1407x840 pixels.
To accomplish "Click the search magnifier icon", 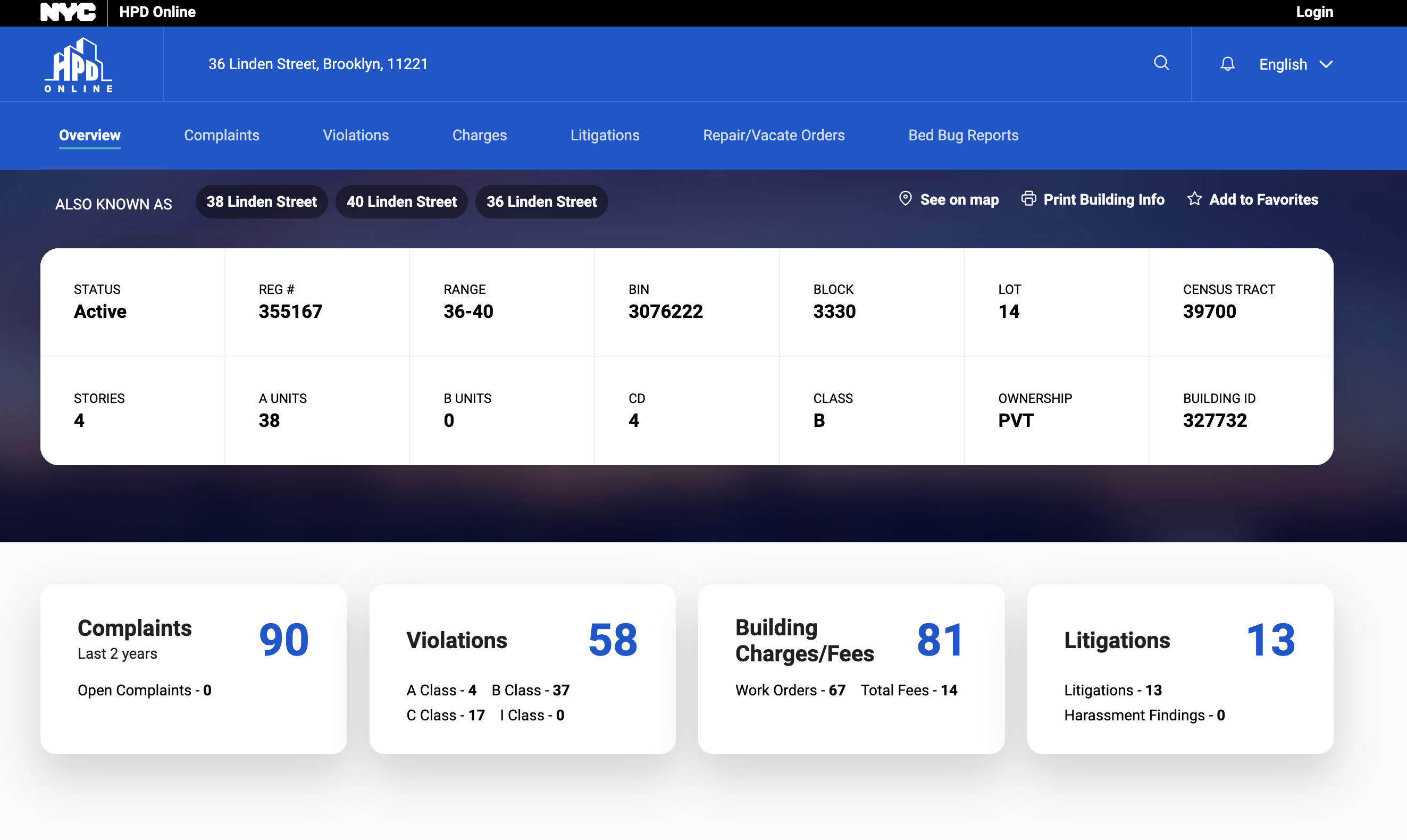I will pyautogui.click(x=1161, y=63).
